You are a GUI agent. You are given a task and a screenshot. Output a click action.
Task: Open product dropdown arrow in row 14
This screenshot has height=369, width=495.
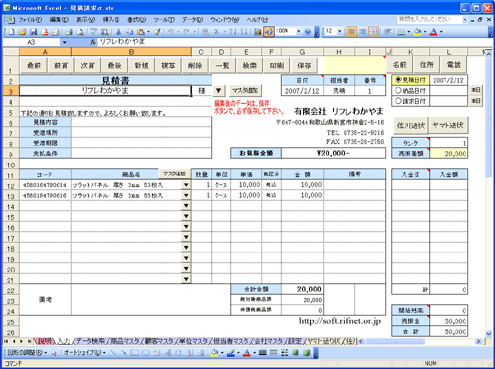(186, 206)
